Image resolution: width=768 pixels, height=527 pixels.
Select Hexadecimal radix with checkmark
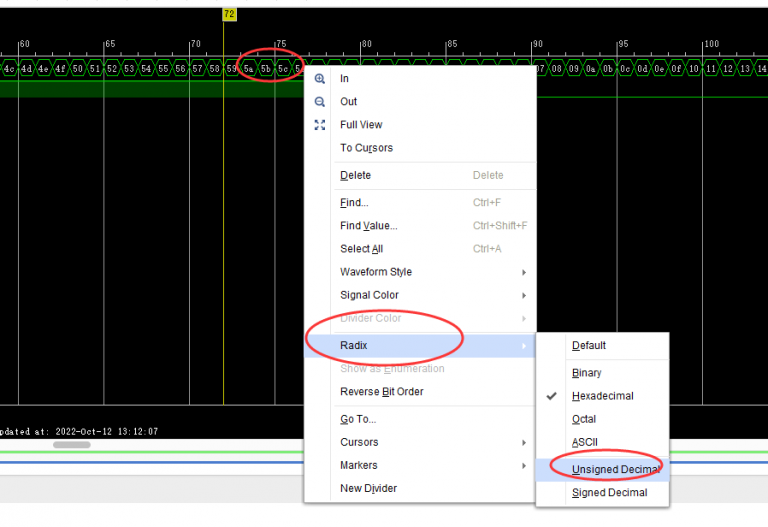click(x=602, y=396)
